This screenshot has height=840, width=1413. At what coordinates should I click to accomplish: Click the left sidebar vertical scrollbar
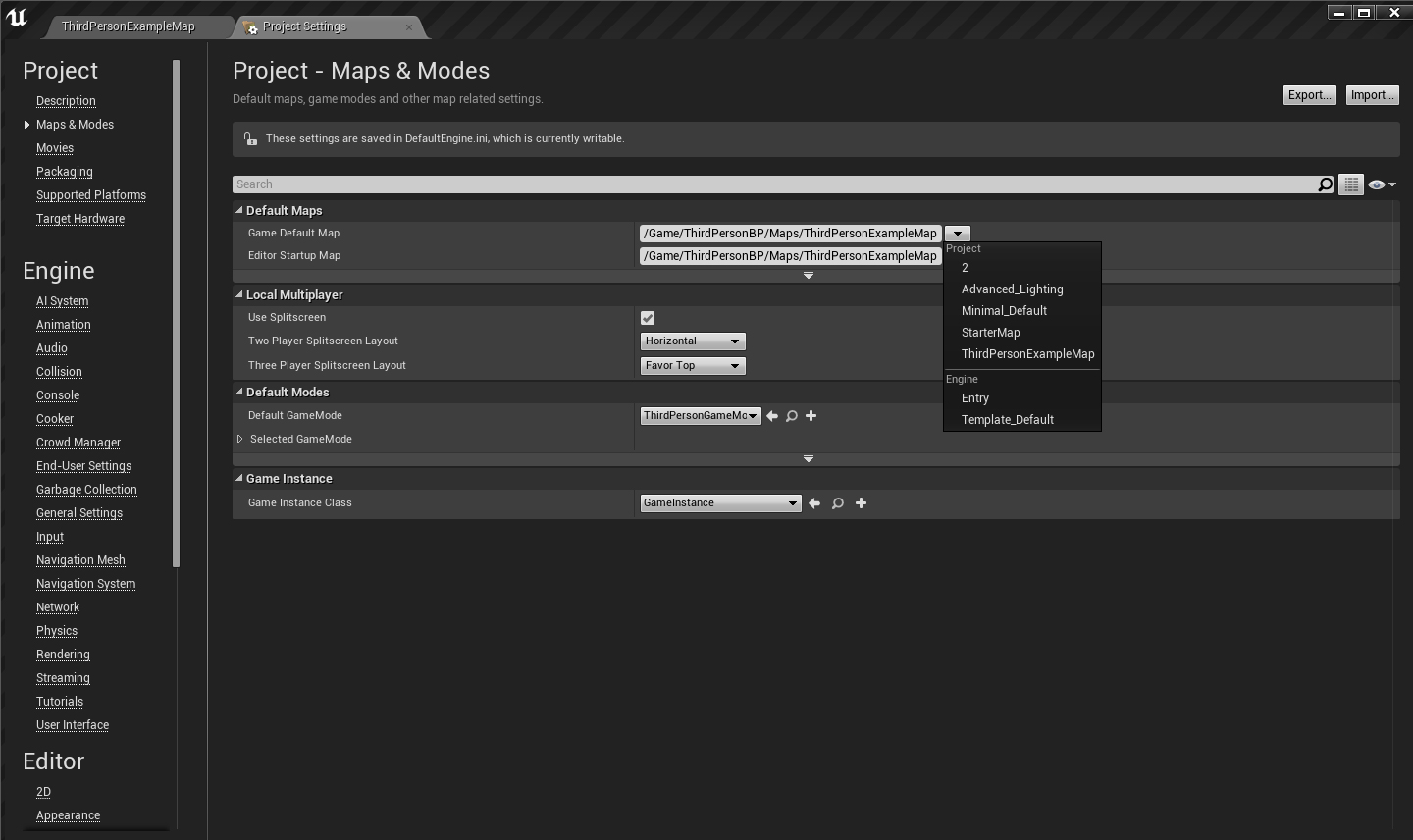[176, 314]
